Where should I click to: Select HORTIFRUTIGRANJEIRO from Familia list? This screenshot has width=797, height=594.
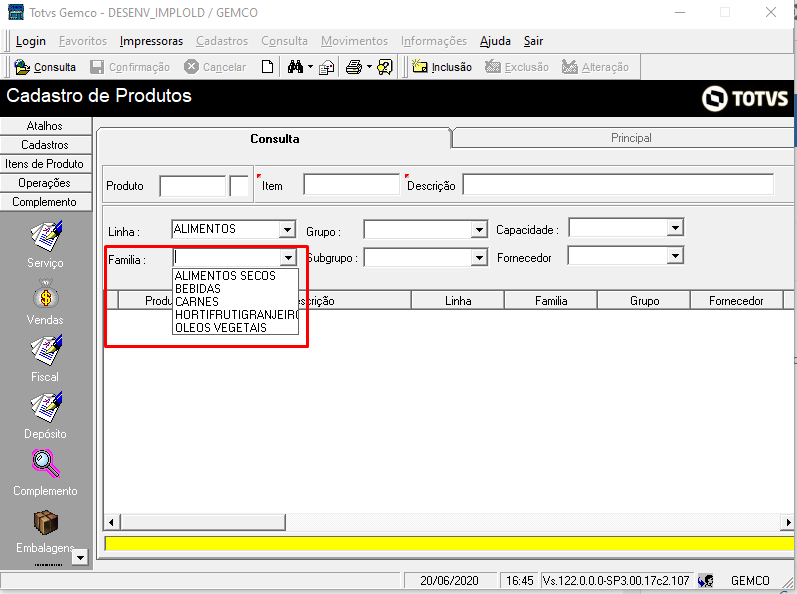coord(235,315)
